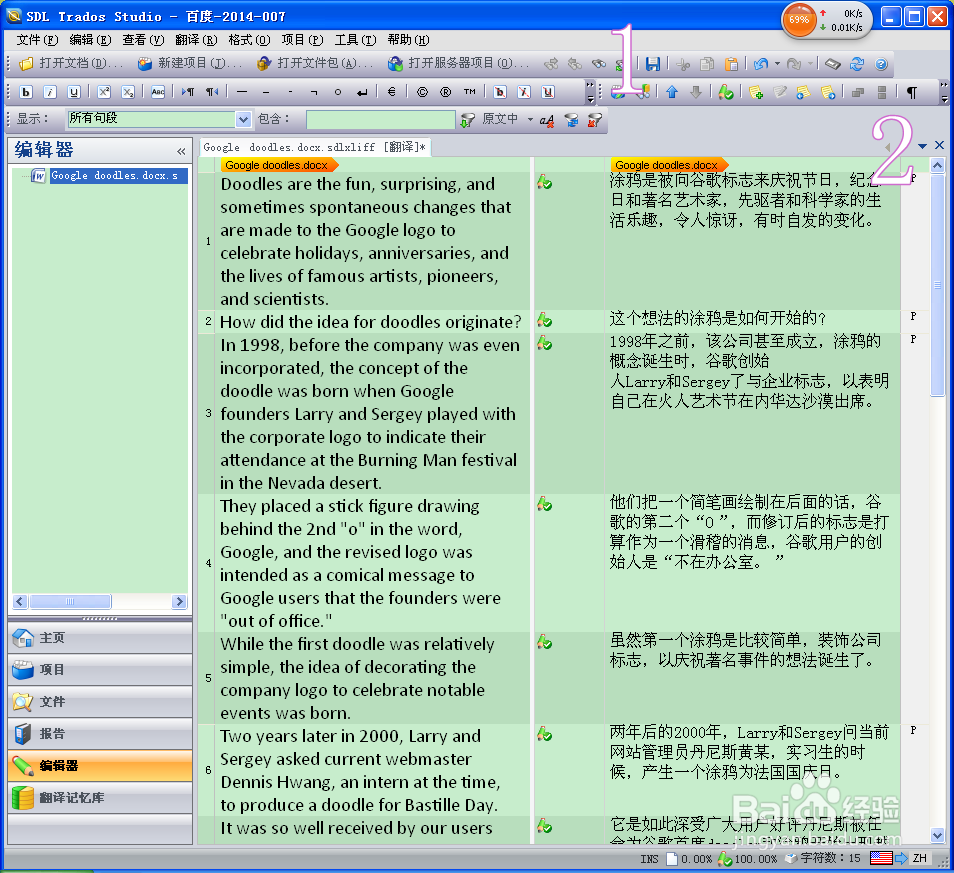Viewport: 954px width, 873px height.
Task: Switch to the 翻译记忆库 view
Action: [x=100, y=798]
